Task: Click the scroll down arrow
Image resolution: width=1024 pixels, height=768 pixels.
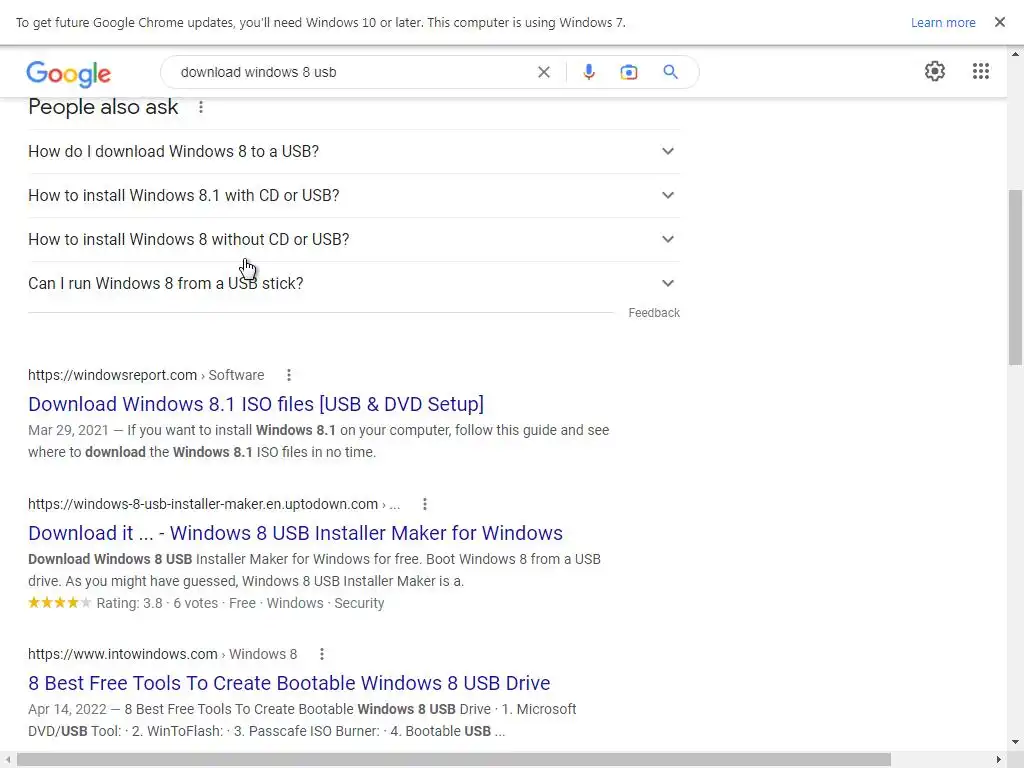Action: click(1015, 743)
